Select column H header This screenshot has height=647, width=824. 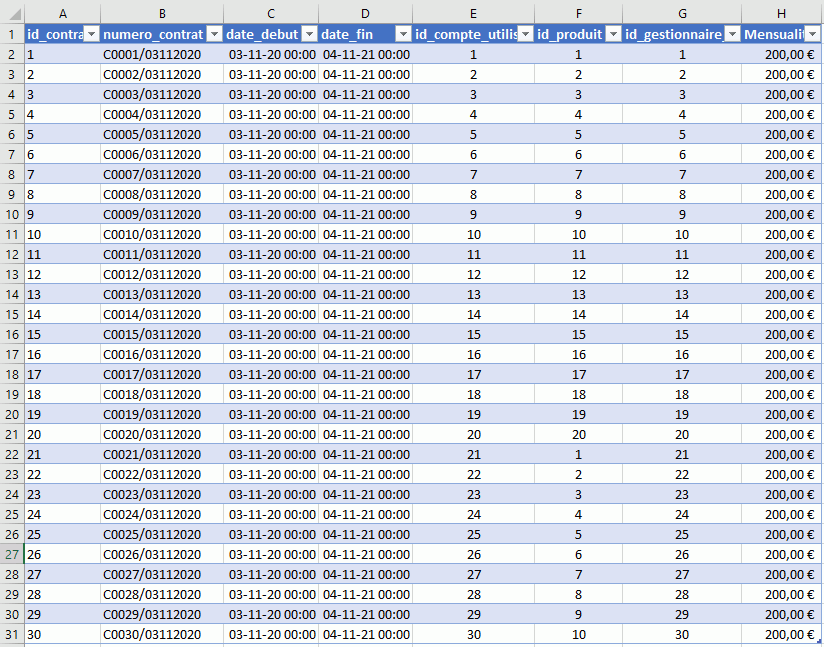click(781, 14)
